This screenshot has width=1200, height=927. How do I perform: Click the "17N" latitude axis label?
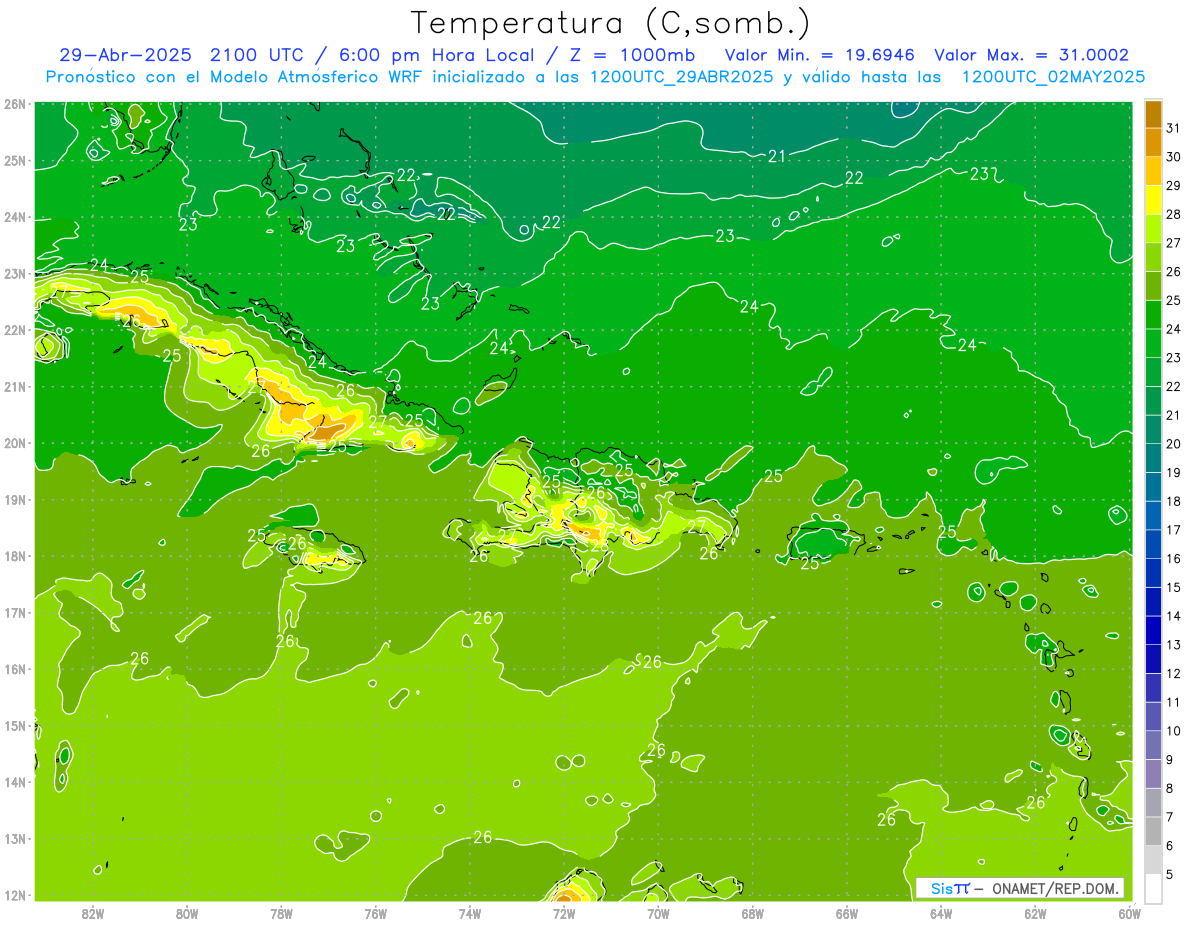click(x=14, y=612)
